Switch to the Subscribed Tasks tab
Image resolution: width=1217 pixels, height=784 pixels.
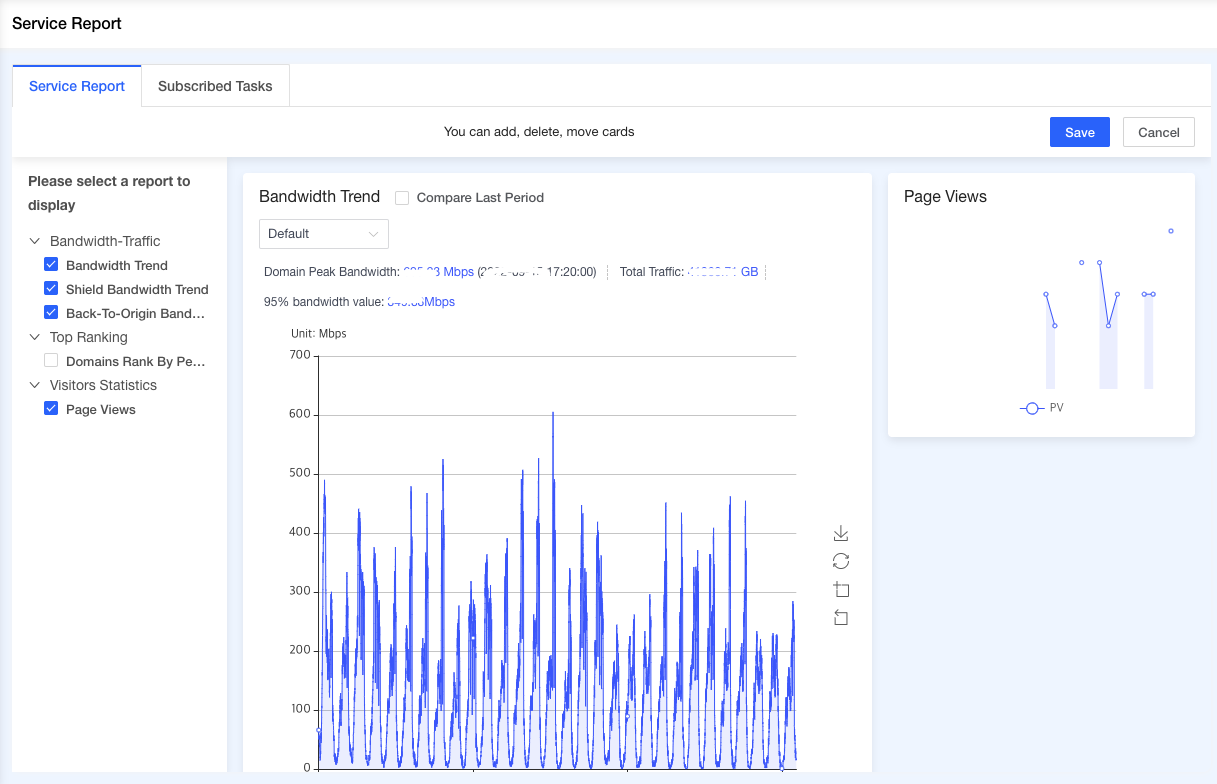pos(215,86)
